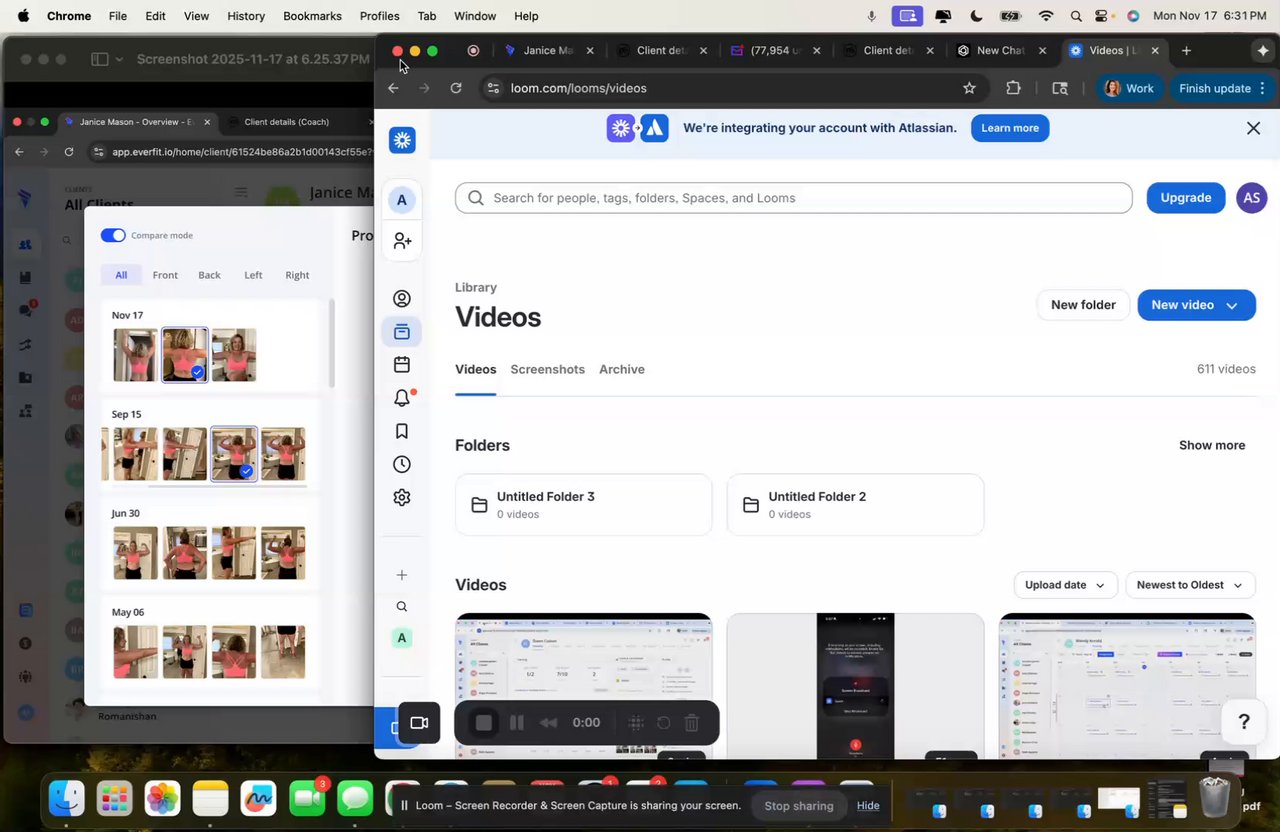Open the bookmark icon in Loom sidebar
1280x832 pixels.
click(402, 431)
